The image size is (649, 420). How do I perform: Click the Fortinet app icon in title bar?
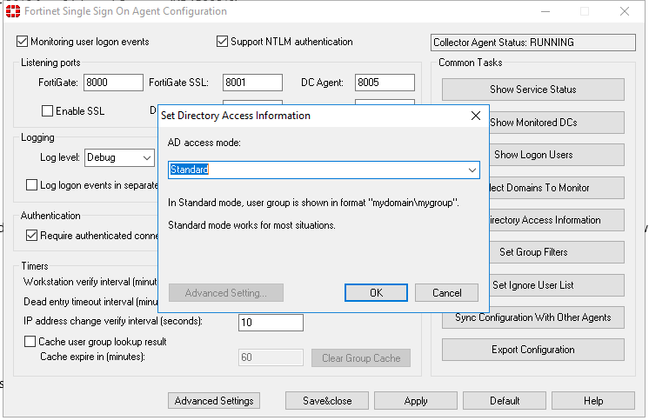tap(8, 11)
